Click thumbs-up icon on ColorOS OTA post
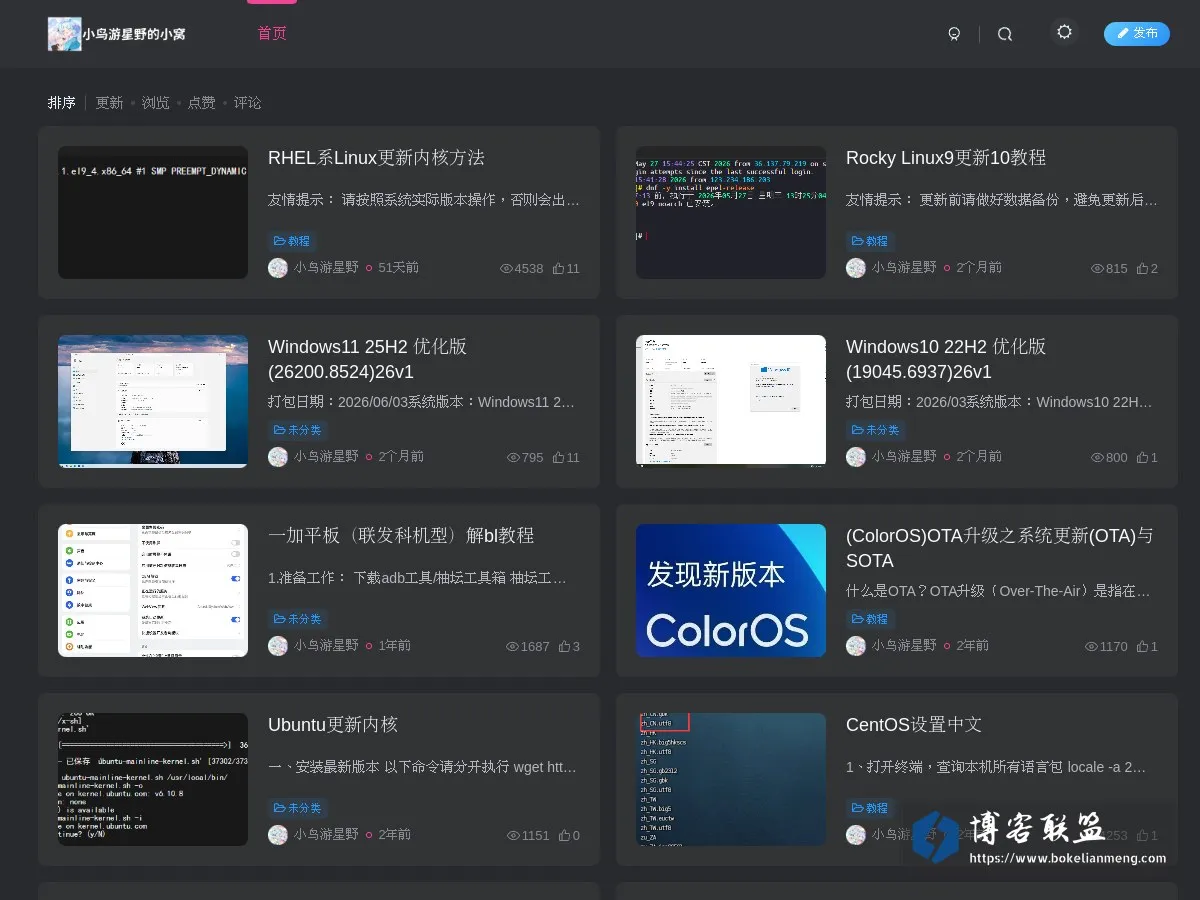 click(1142, 646)
